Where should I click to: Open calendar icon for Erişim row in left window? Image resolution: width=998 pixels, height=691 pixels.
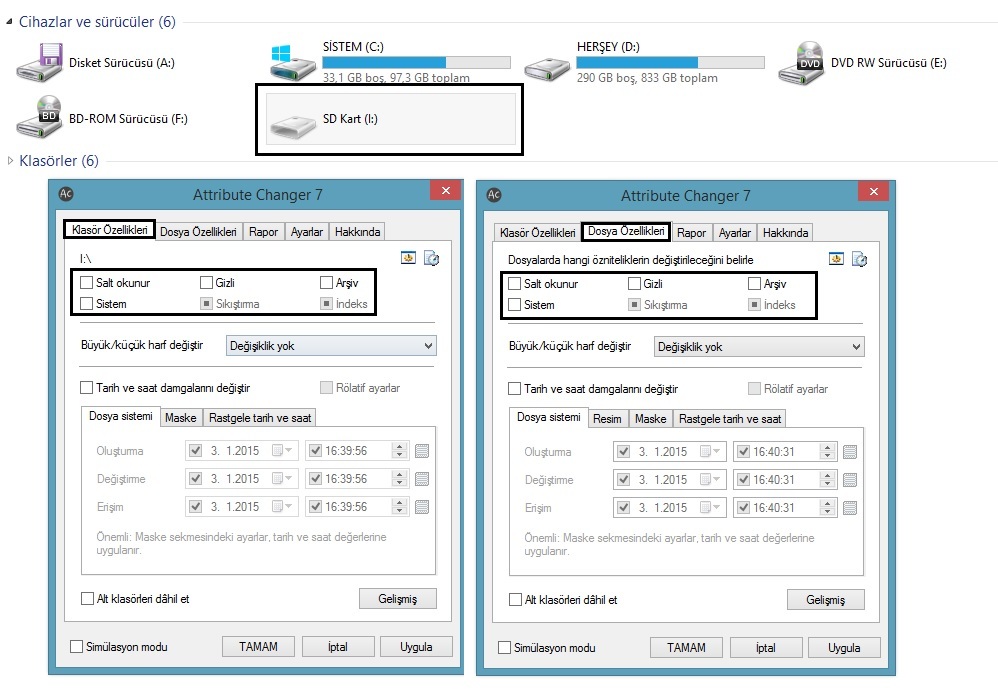click(421, 507)
